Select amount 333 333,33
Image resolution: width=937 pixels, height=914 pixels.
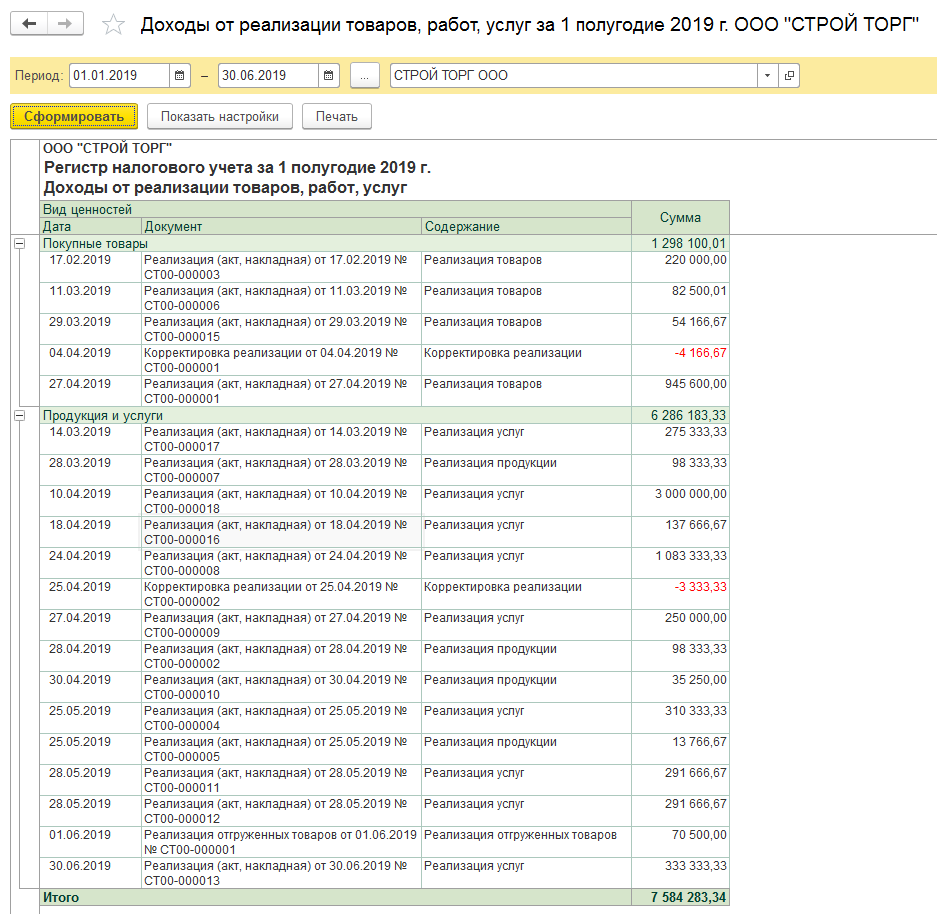coord(680,874)
